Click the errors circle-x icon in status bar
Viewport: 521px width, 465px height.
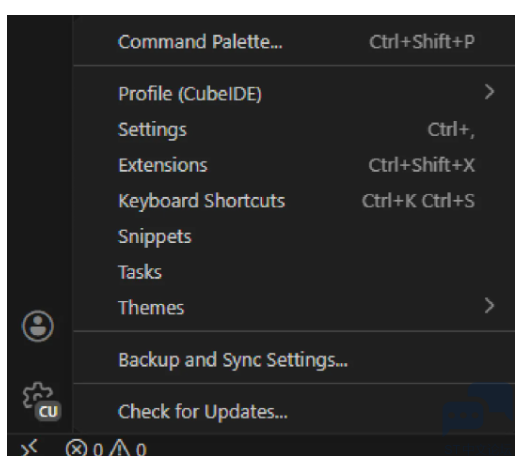76,448
